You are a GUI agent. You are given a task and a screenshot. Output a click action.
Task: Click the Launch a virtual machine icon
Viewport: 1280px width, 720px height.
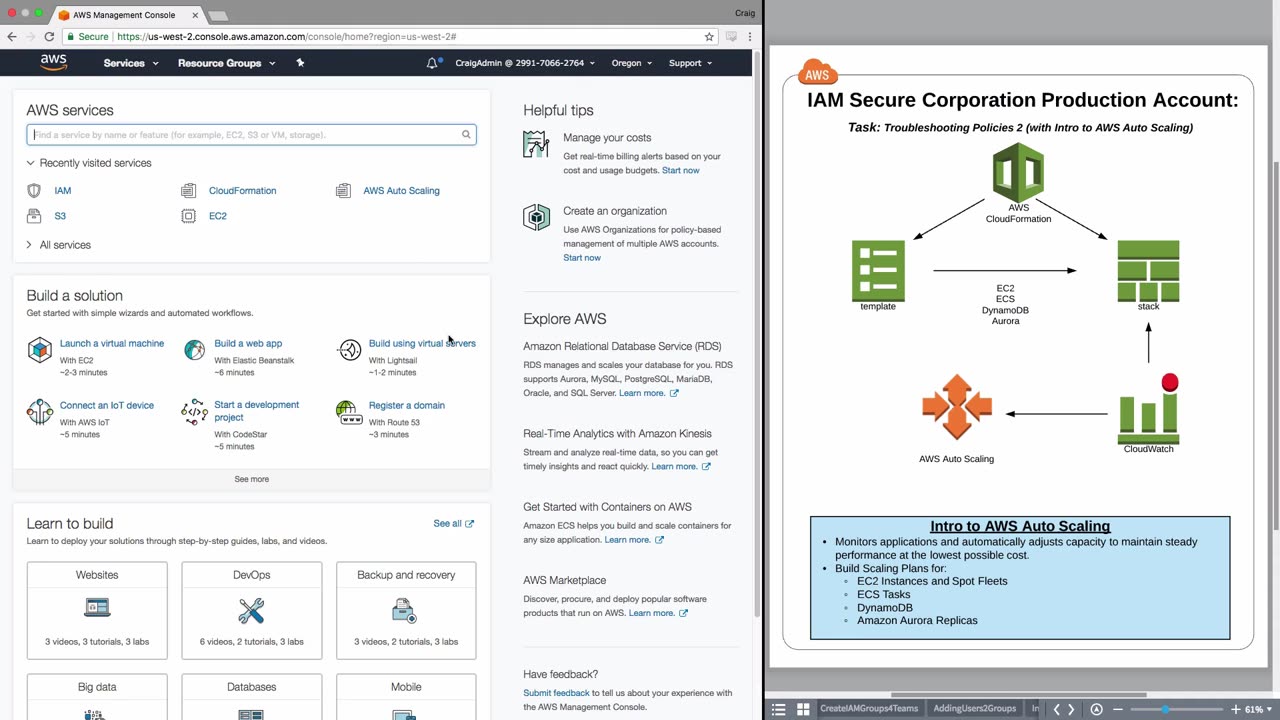39,350
